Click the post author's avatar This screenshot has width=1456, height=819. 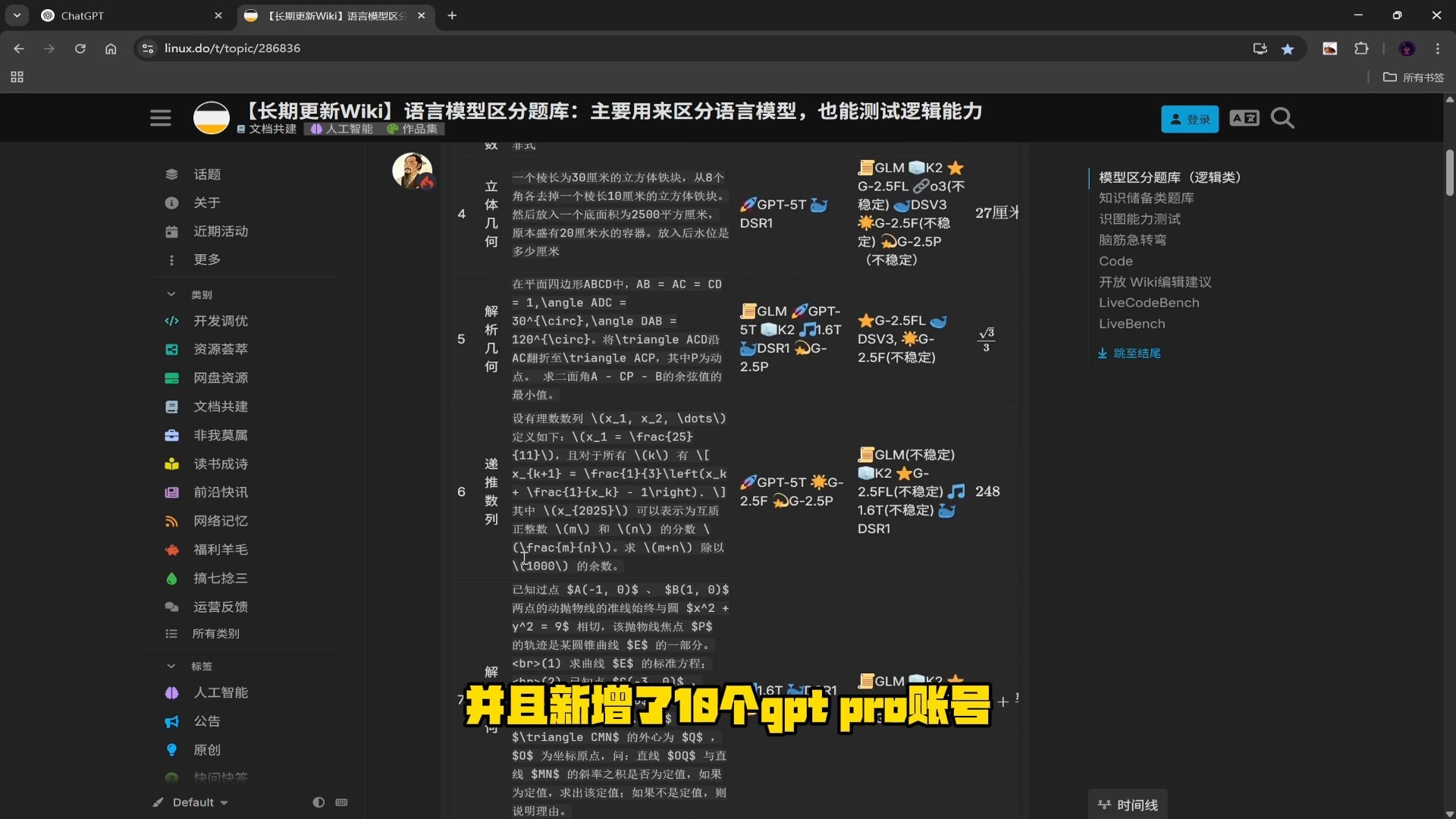[412, 171]
